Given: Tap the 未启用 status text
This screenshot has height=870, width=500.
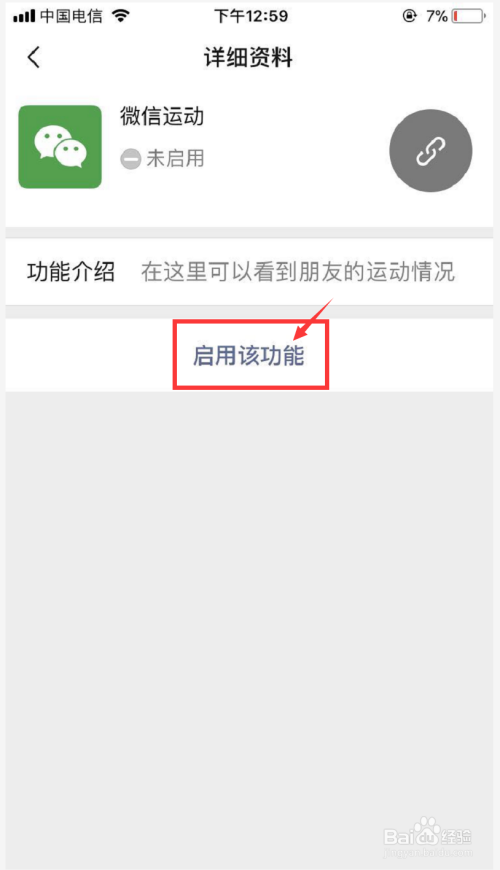Looking at the screenshot, I should 175,159.
